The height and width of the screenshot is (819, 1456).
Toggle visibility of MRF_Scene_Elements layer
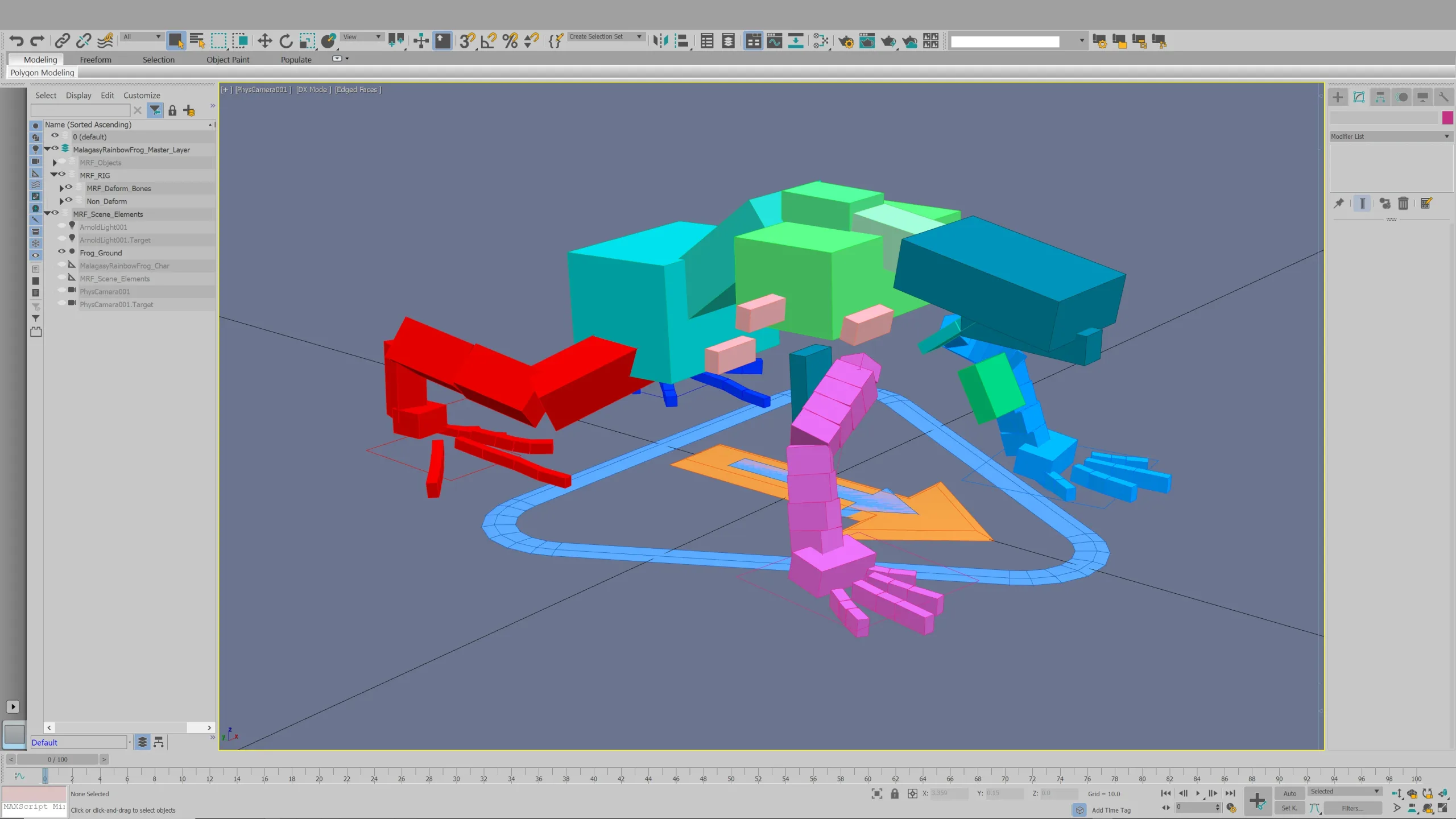55,213
